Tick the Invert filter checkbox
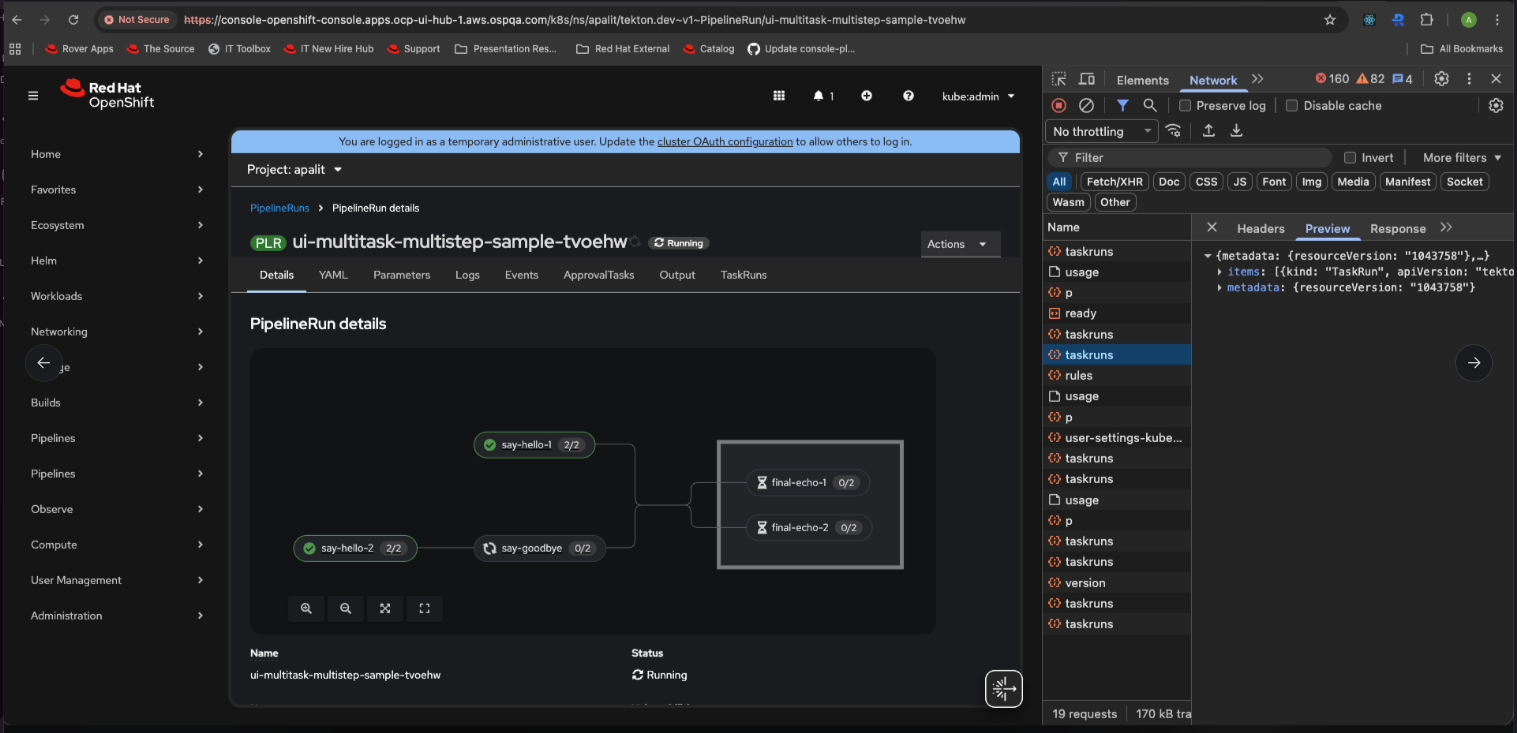 pos(1350,158)
